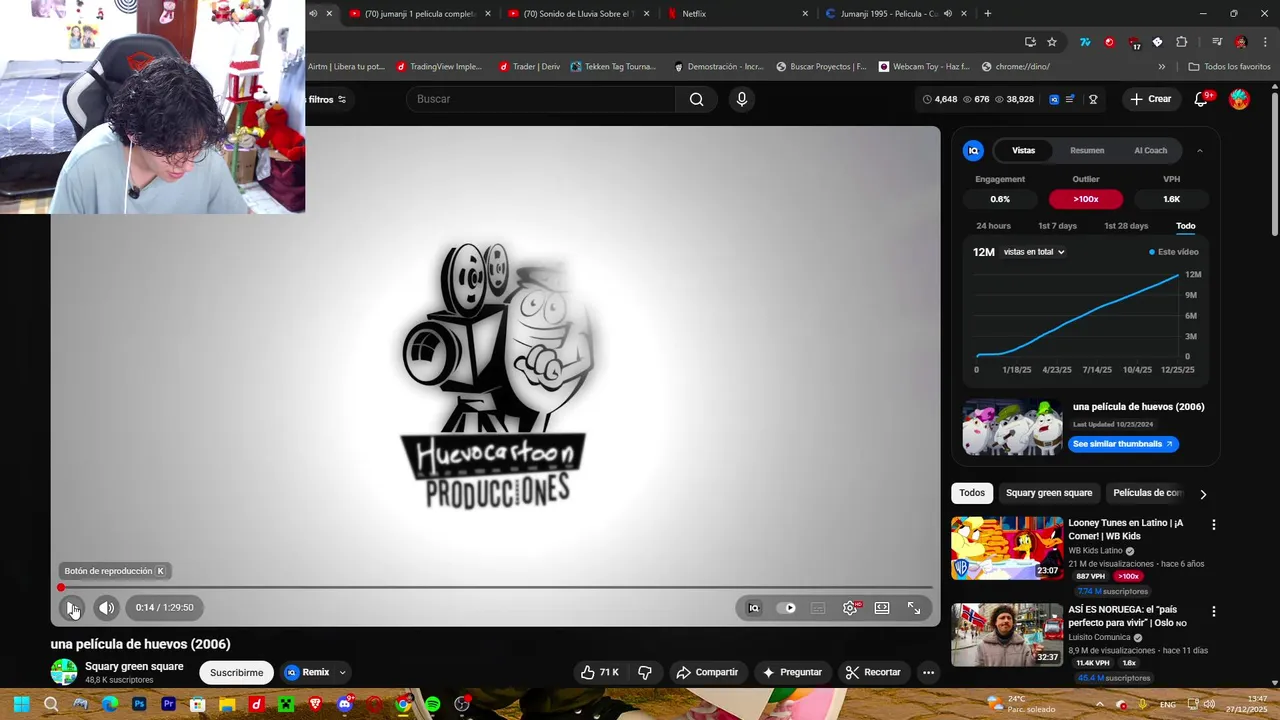The image size is (1280, 720).
Task: Toggle the subtitles button in player
Action: pos(818,608)
